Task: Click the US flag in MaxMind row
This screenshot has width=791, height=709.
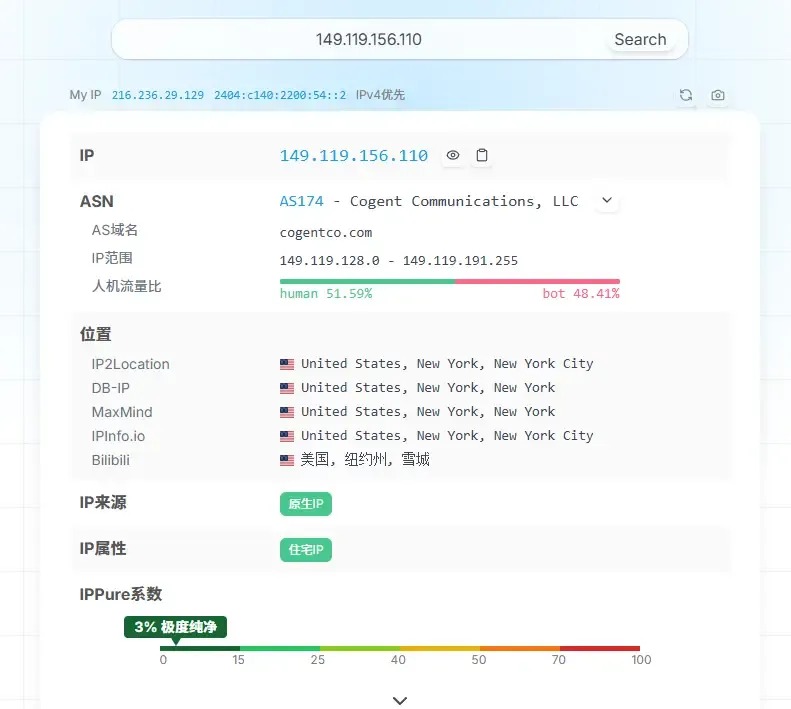Action: point(287,412)
